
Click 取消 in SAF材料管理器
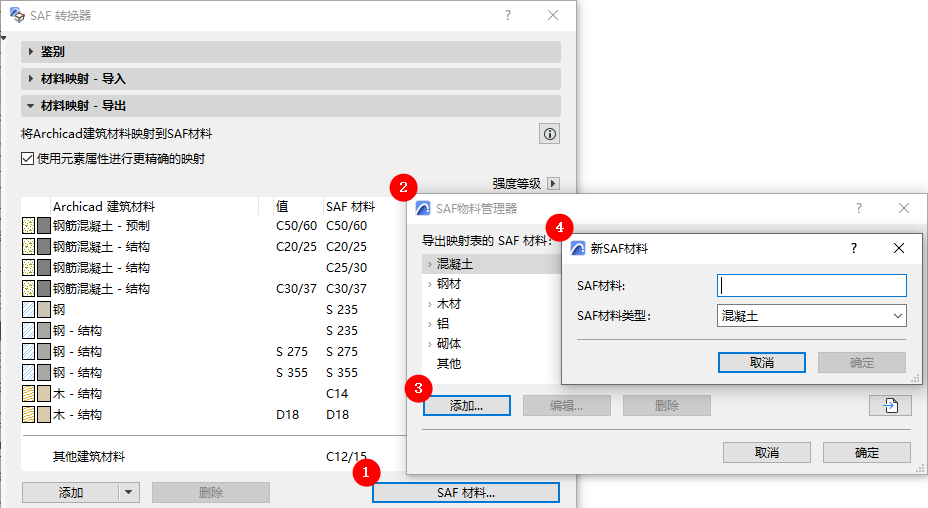(x=766, y=453)
